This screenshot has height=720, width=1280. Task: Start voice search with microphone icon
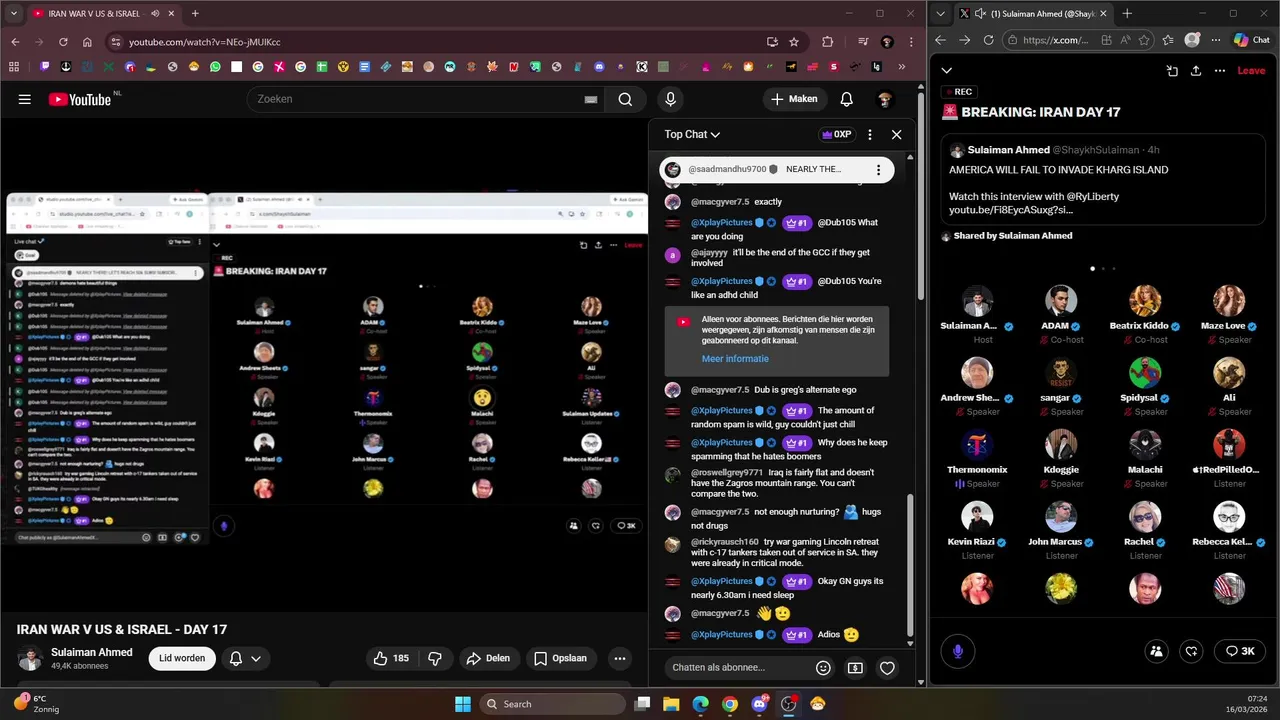pos(670,99)
